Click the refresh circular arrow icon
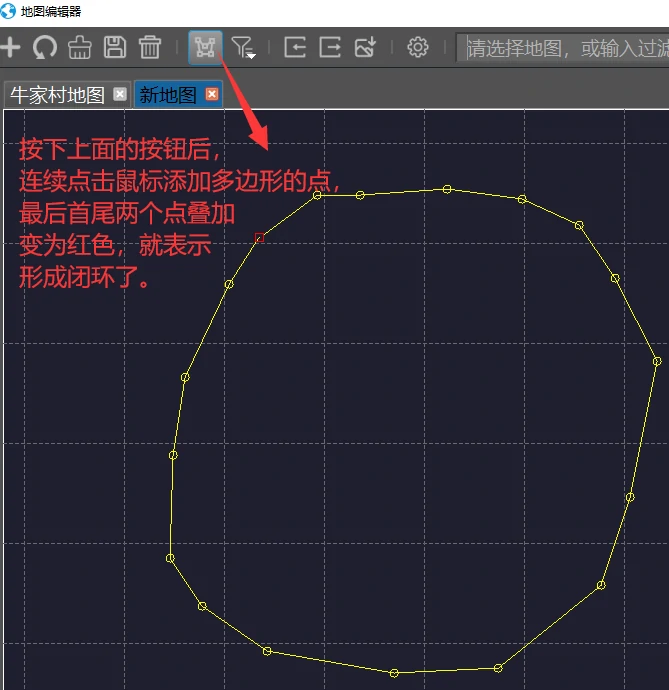Image resolution: width=669 pixels, height=690 pixels. pyautogui.click(x=45, y=47)
